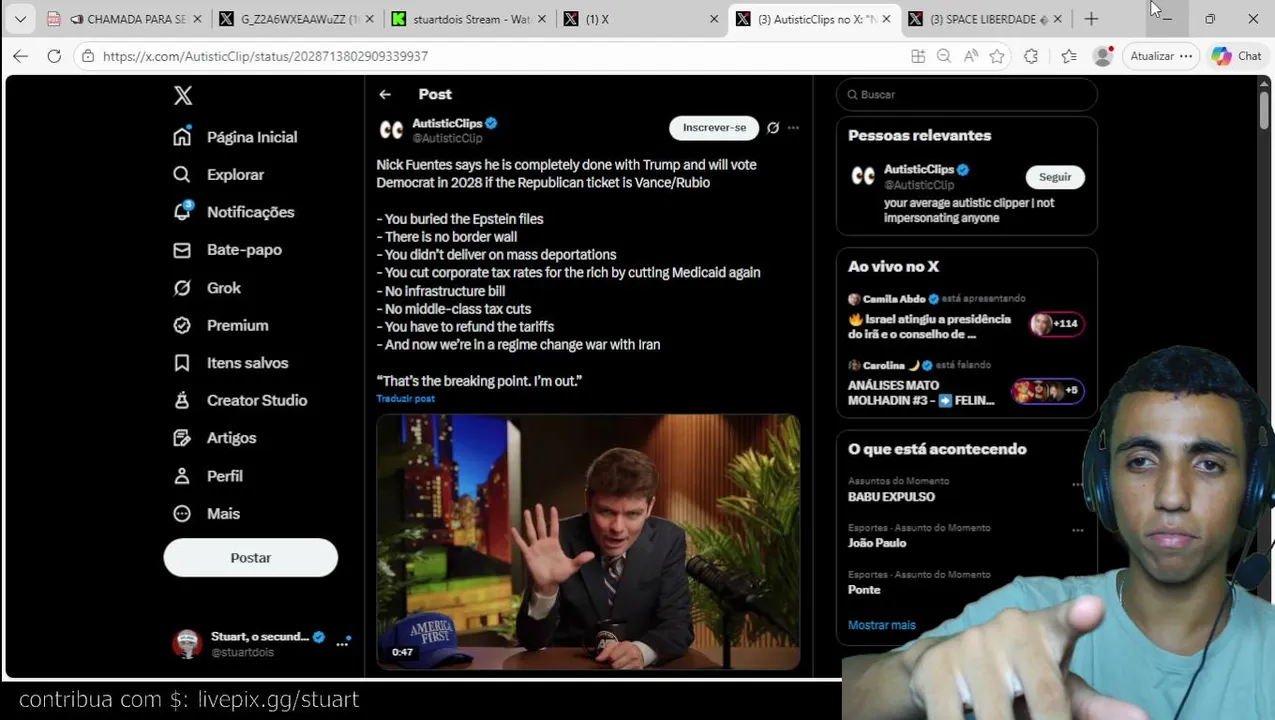Open Bate-papo messages
This screenshot has height=720, width=1275.
(x=227, y=250)
